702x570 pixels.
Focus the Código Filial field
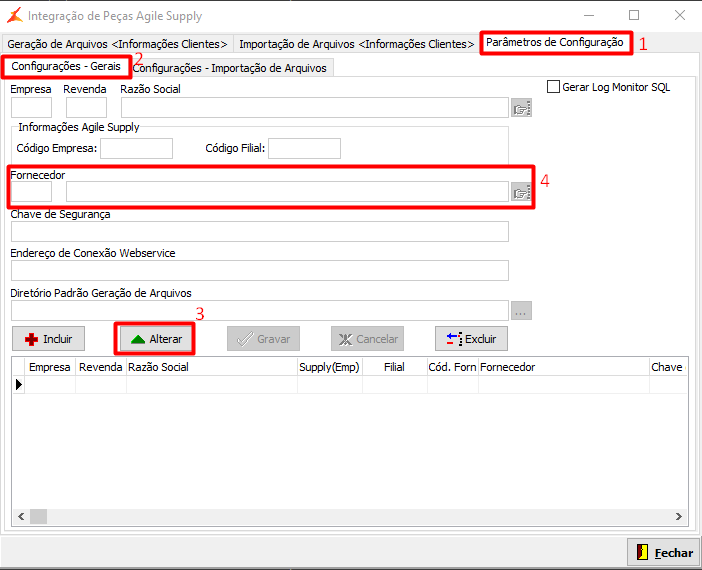pos(304,148)
